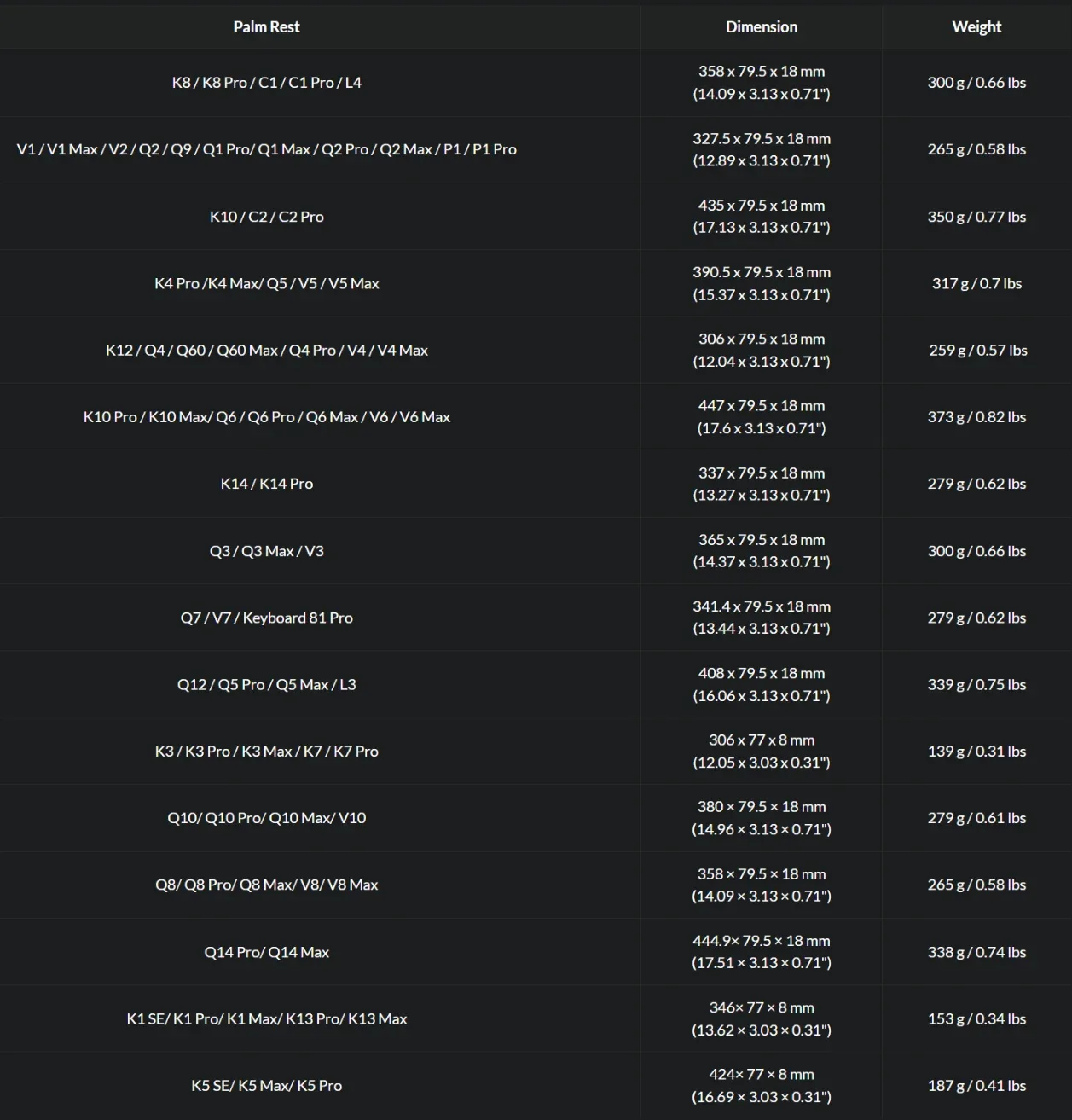
Task: Click the Palm Rest column header
Action: click(266, 27)
